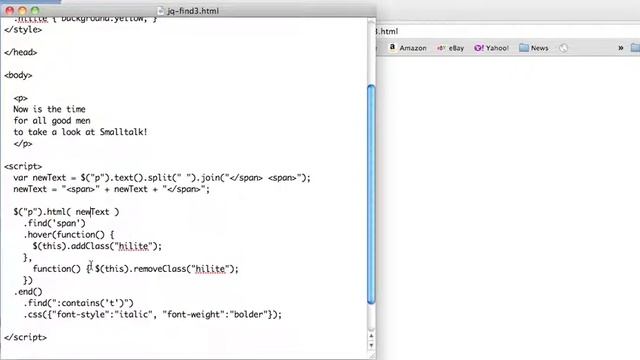
Task: Click the line .find('span')
Action: [54, 223]
